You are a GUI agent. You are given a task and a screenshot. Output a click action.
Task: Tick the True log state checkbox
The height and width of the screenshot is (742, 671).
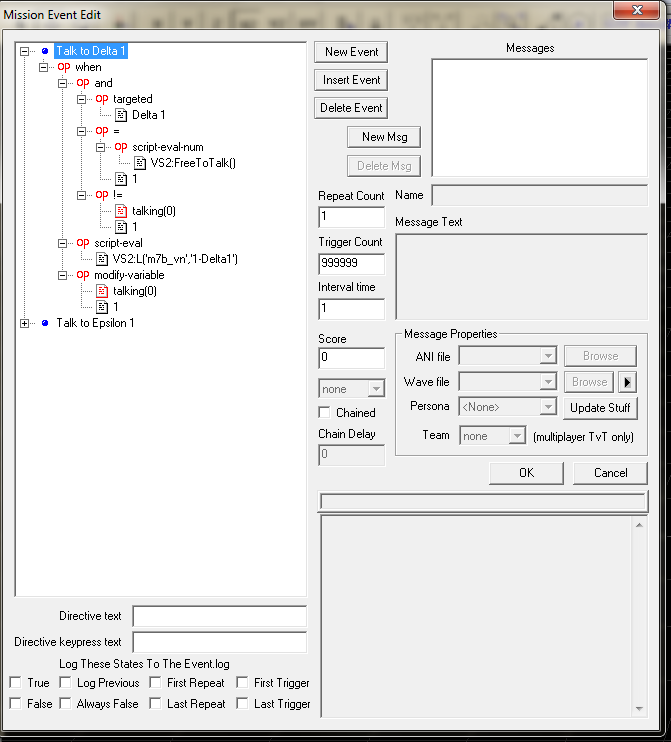[x=16, y=682]
